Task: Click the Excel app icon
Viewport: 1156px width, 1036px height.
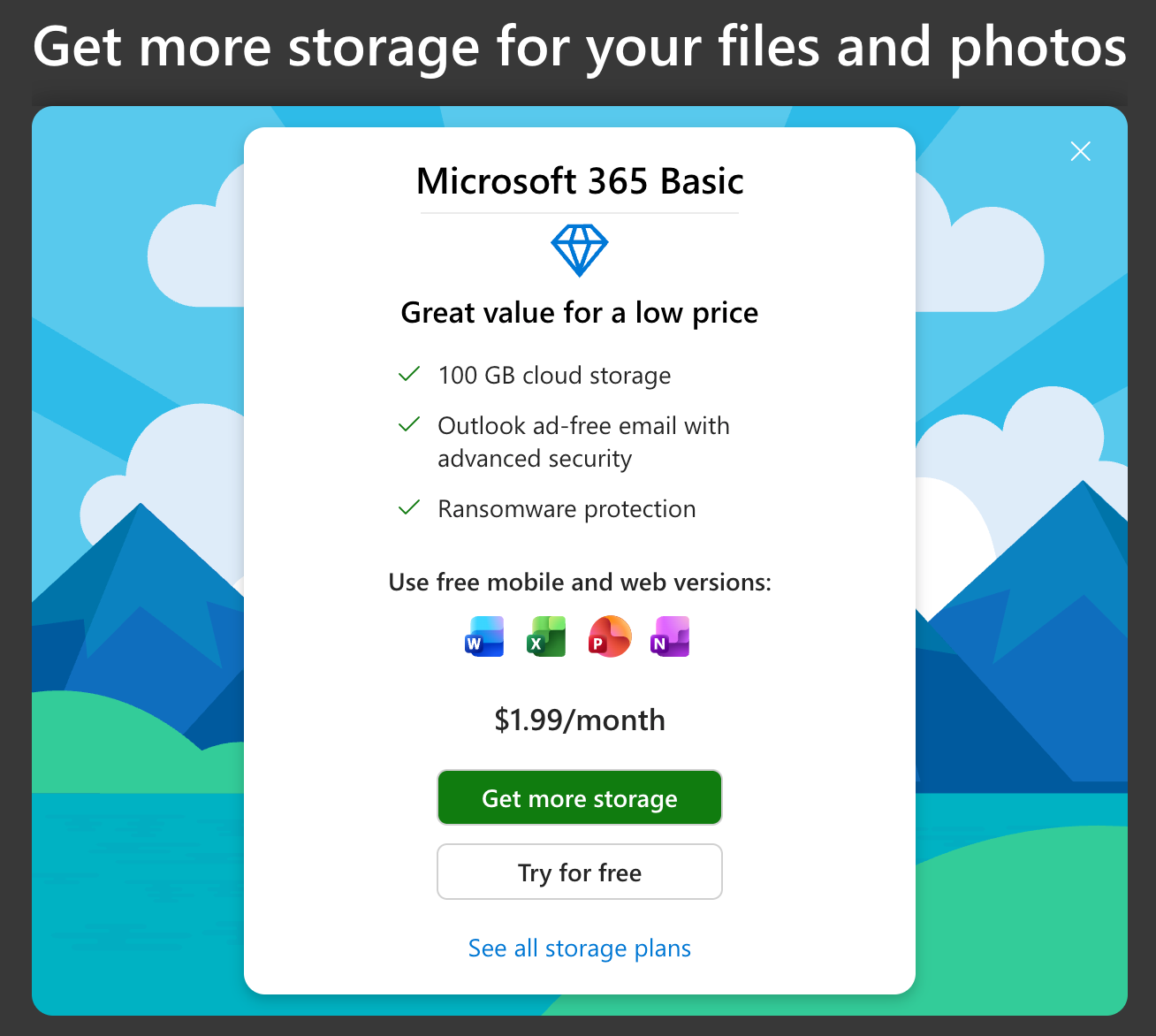Action: click(x=546, y=636)
